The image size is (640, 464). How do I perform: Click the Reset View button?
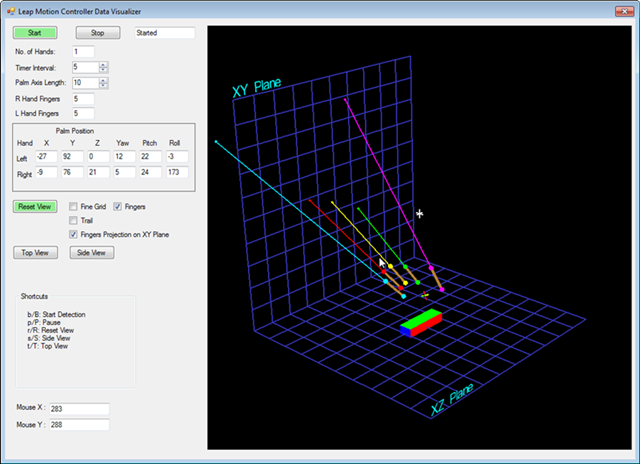pyautogui.click(x=35, y=206)
